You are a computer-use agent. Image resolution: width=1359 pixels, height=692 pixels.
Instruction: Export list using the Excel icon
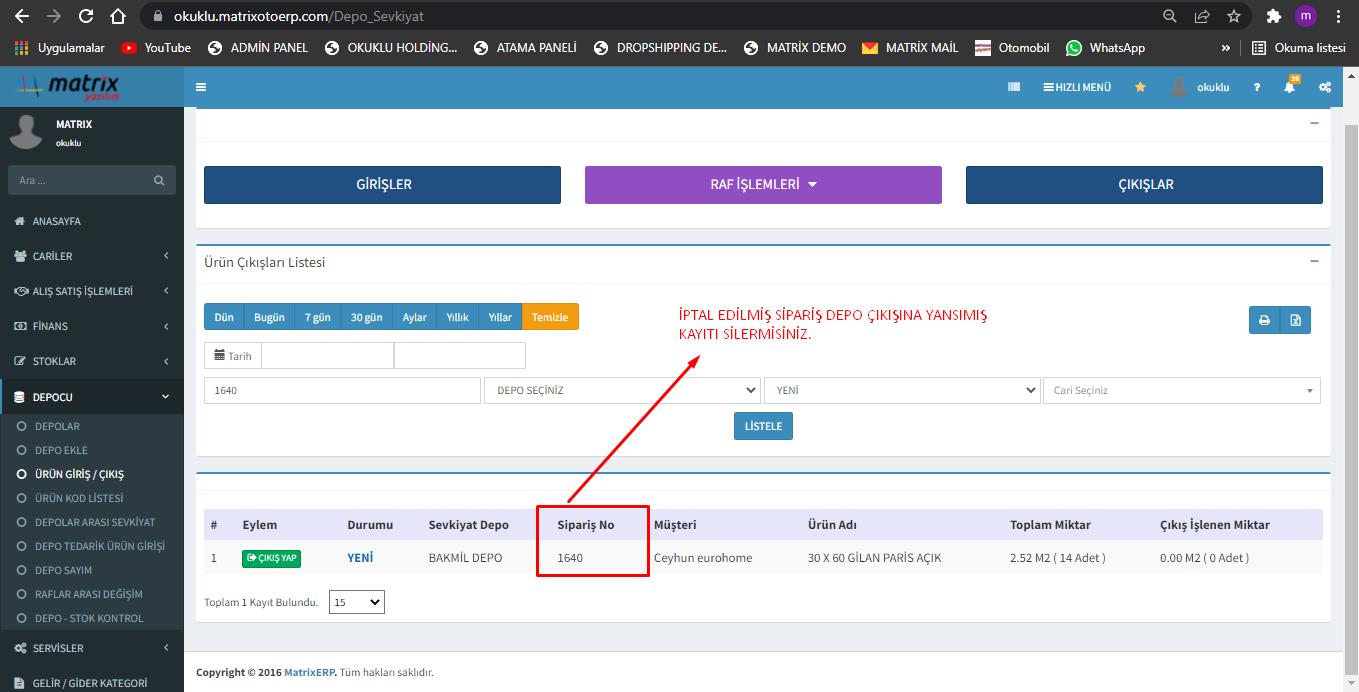pyautogui.click(x=1295, y=320)
